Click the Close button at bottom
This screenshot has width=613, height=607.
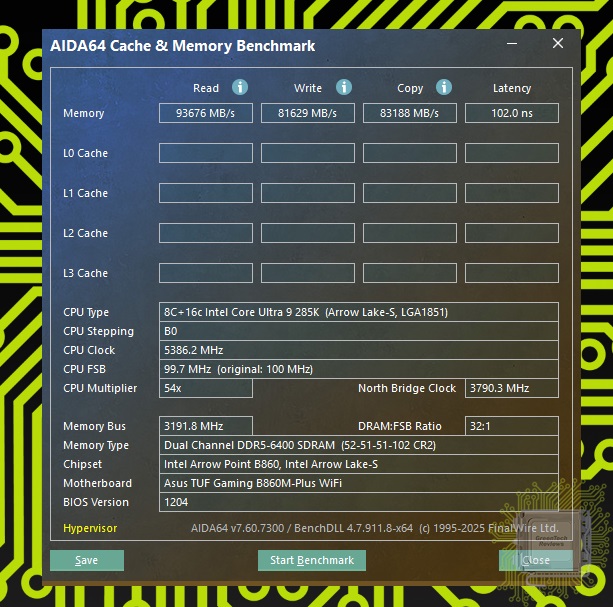(x=536, y=560)
